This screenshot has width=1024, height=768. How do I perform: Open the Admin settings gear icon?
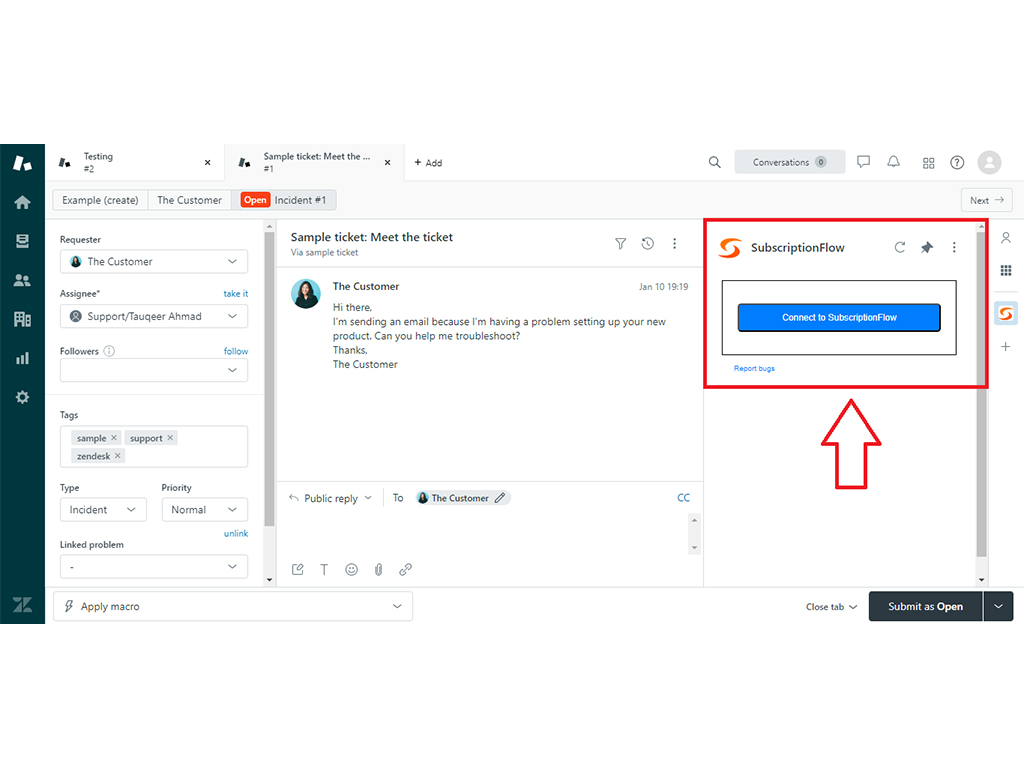click(x=22, y=397)
